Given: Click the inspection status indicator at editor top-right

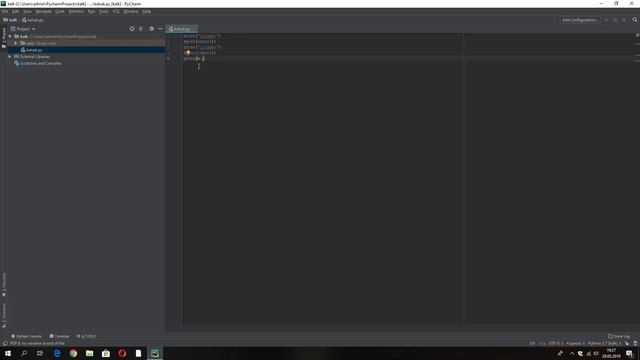Looking at the screenshot, I should click(637, 35).
